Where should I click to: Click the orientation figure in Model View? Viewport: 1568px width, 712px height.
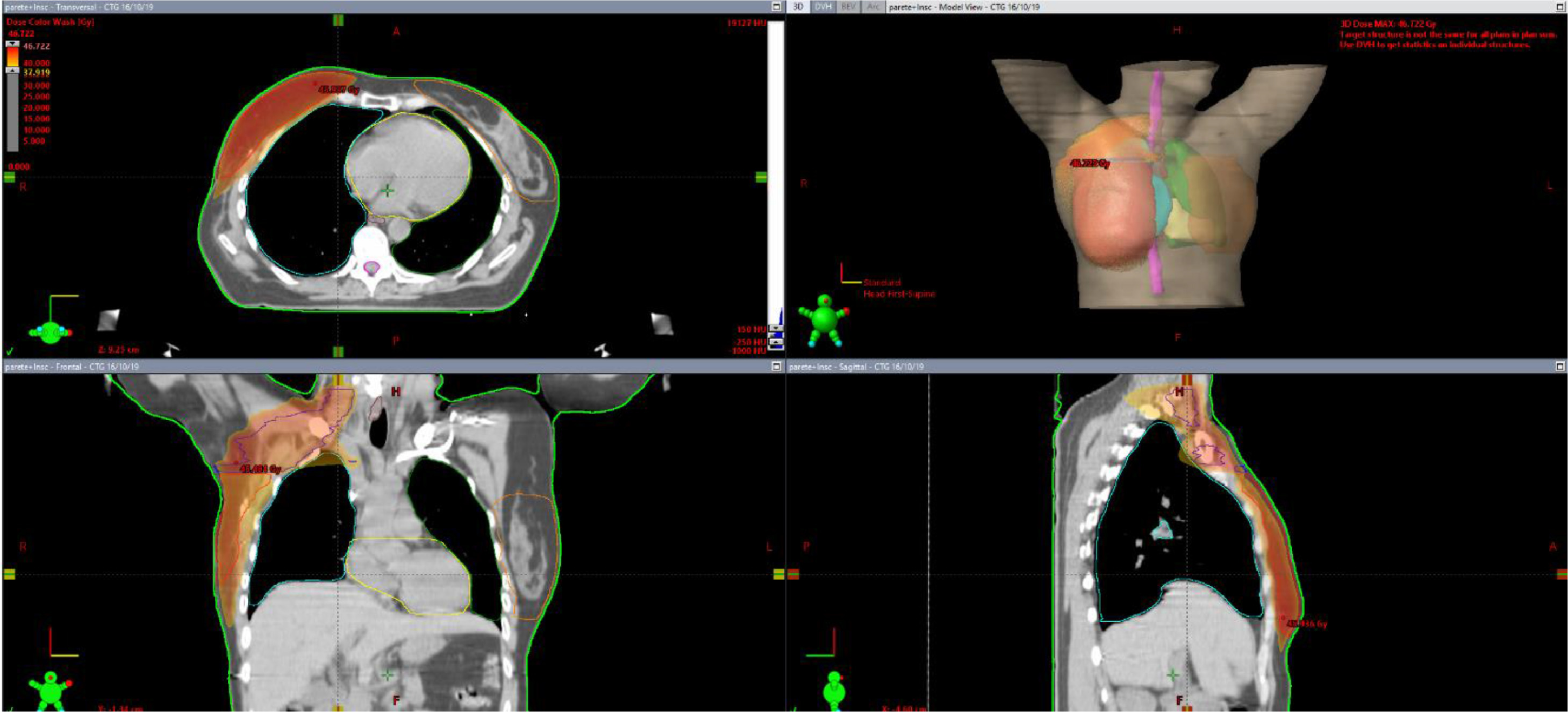[824, 320]
